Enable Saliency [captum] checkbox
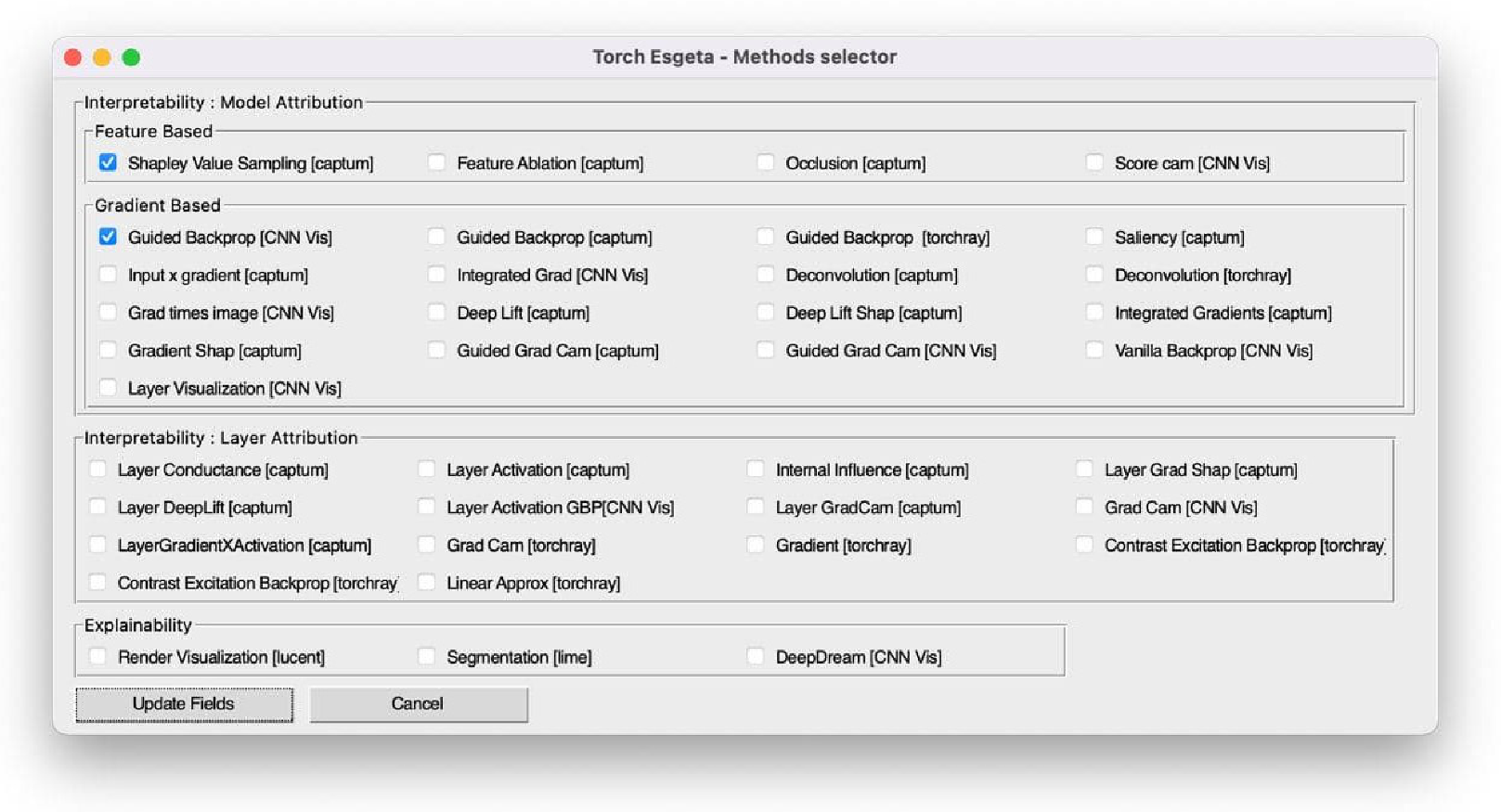The height and width of the screenshot is (812, 1501). 1095,238
